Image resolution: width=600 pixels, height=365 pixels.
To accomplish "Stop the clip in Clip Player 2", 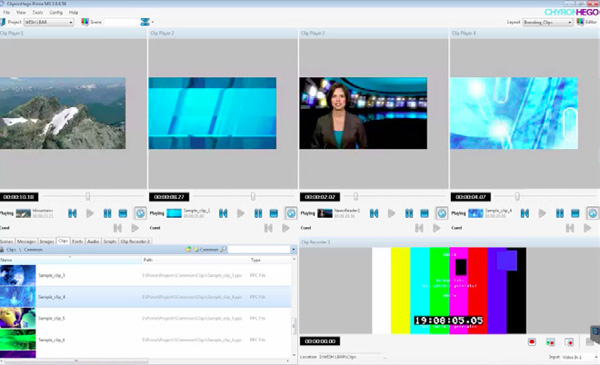I will (x=274, y=213).
